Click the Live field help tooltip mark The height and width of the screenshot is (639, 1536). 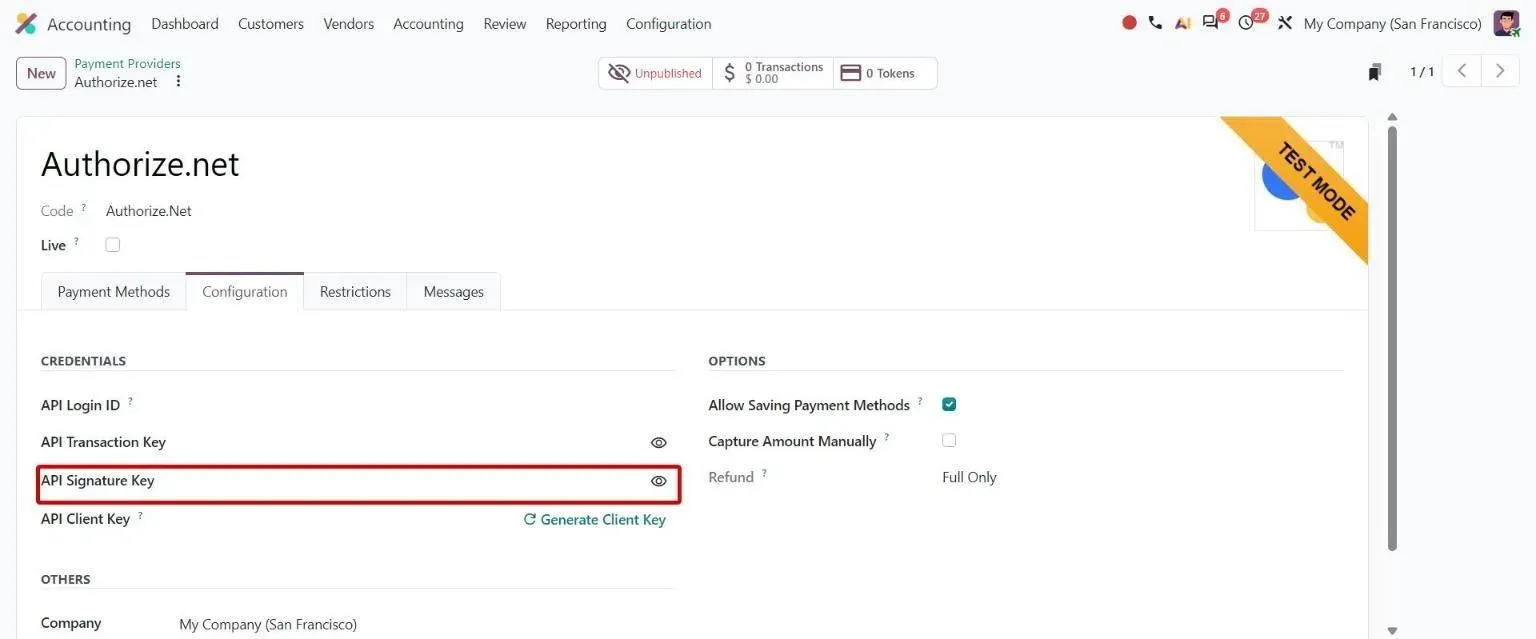coord(76,241)
